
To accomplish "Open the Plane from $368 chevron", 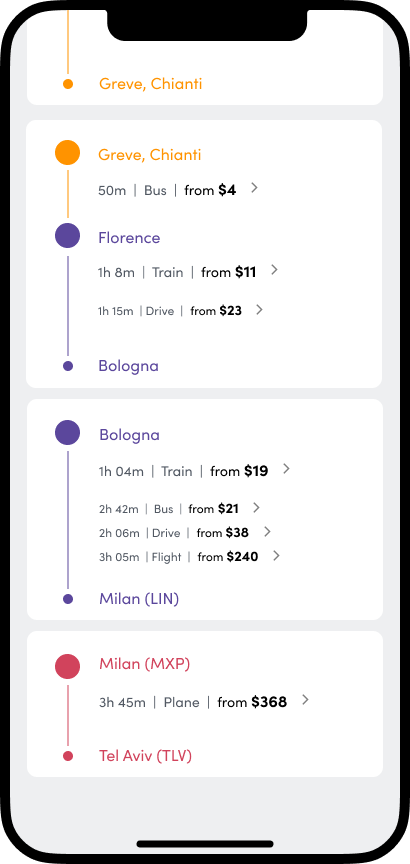I will click(x=305, y=700).
